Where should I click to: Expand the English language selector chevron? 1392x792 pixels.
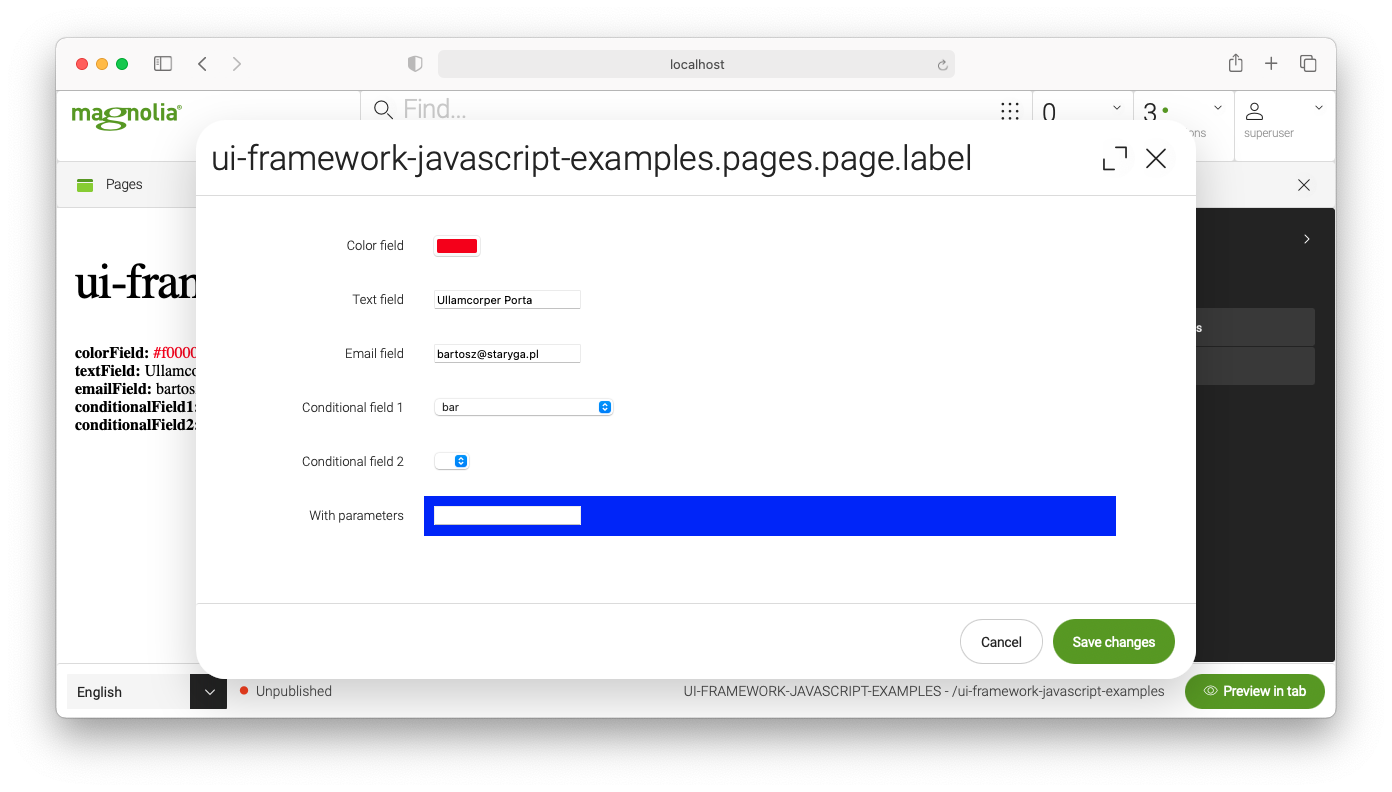tap(208, 691)
